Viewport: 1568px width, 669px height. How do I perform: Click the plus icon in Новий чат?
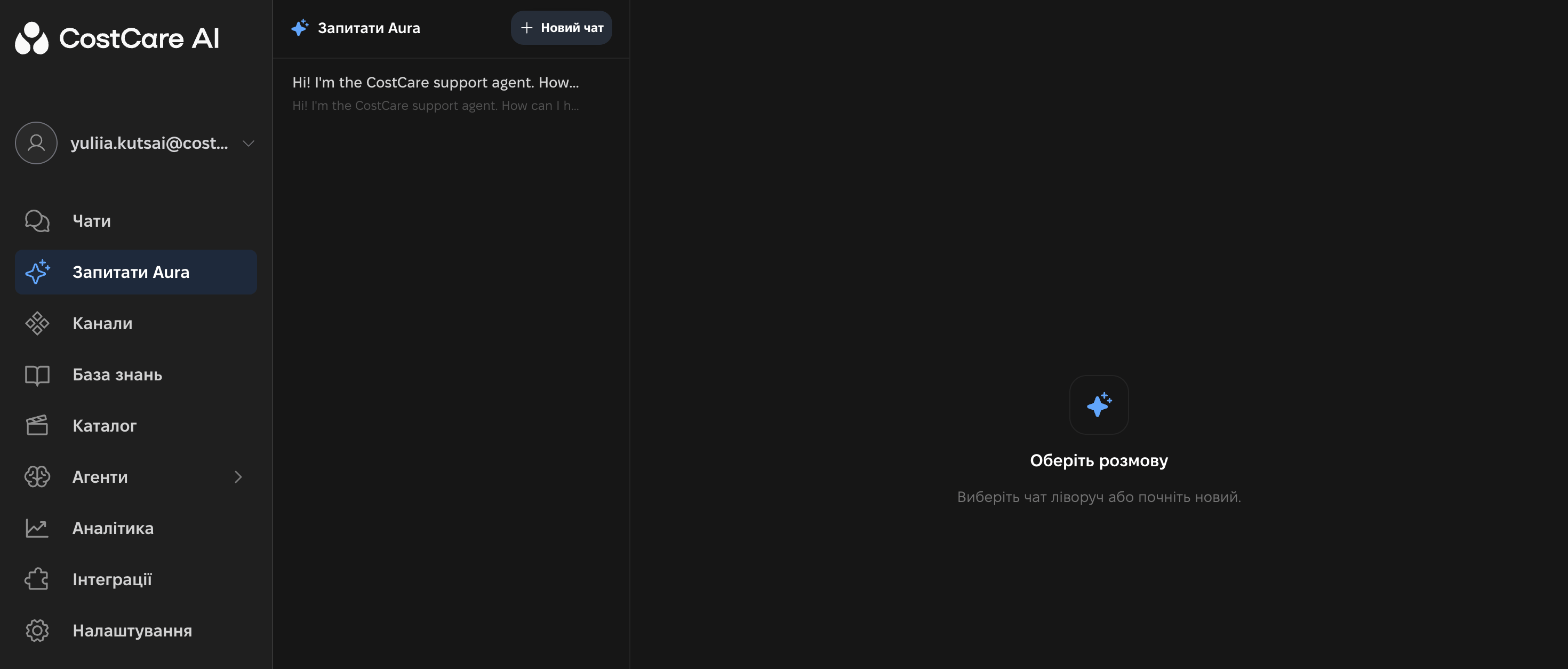[x=526, y=27]
